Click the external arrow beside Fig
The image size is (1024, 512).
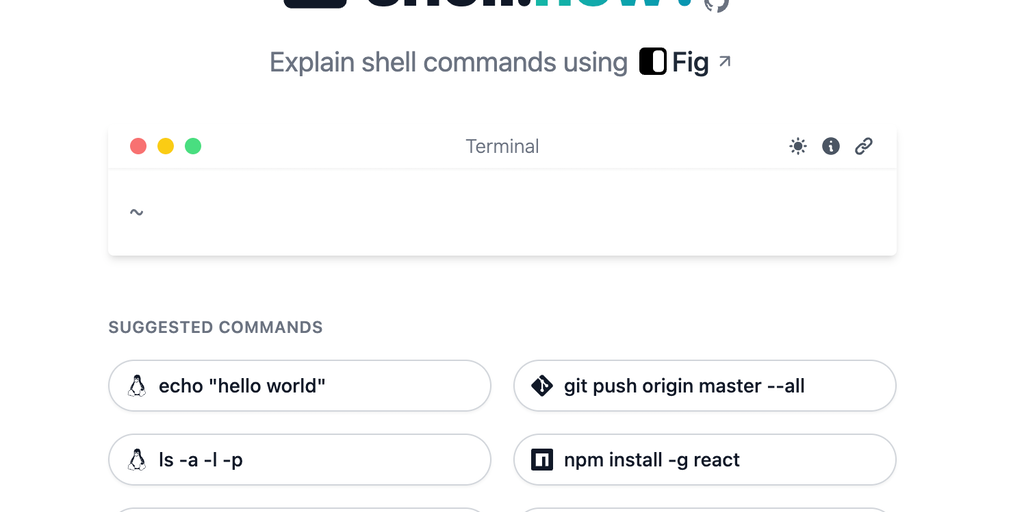point(725,61)
